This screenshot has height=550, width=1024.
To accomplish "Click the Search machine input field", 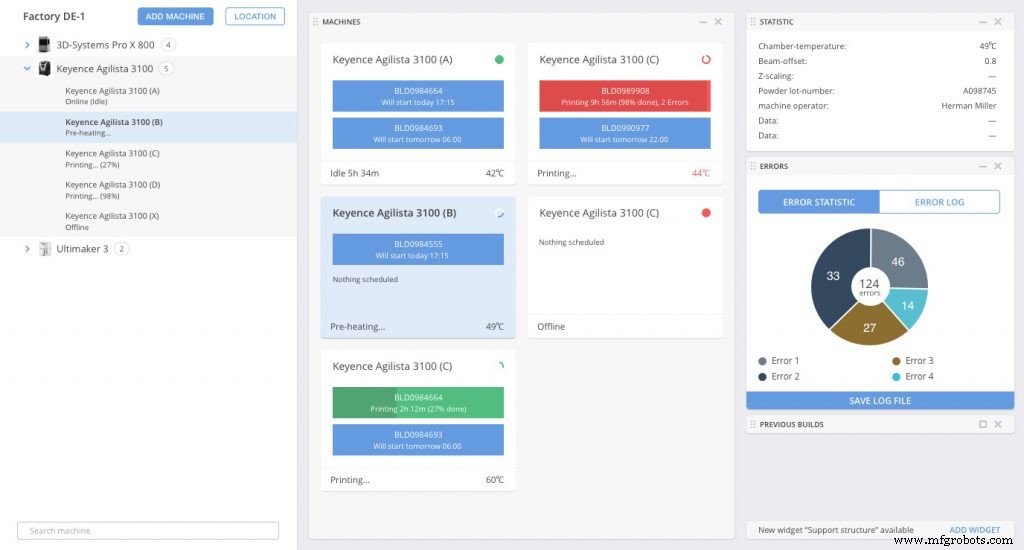I will coord(148,531).
